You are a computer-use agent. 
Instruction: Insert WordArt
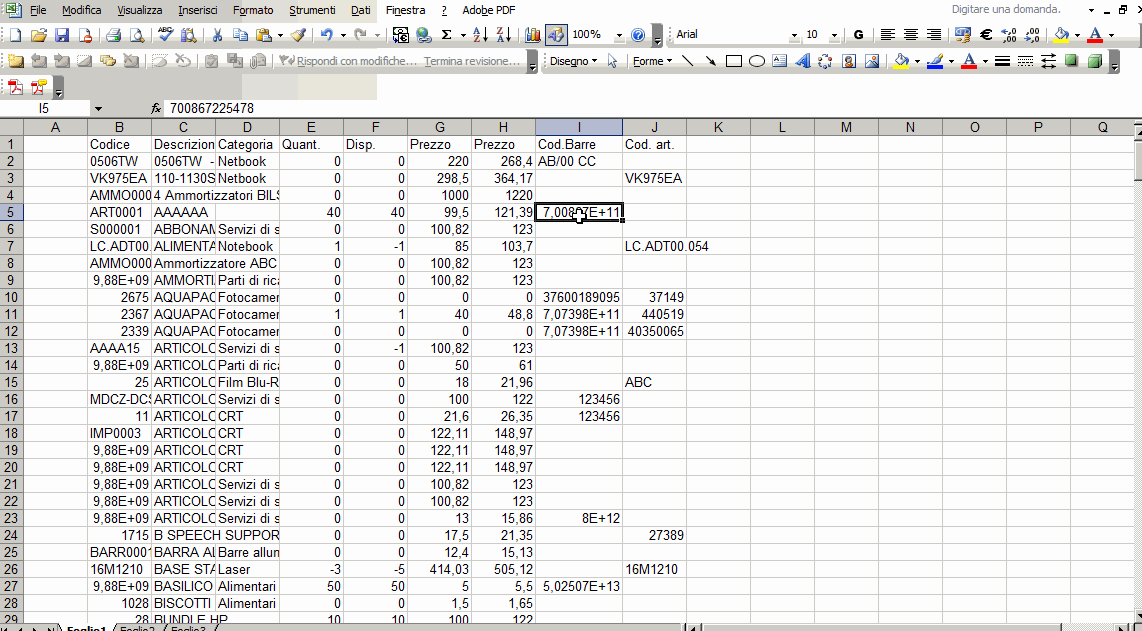803,61
